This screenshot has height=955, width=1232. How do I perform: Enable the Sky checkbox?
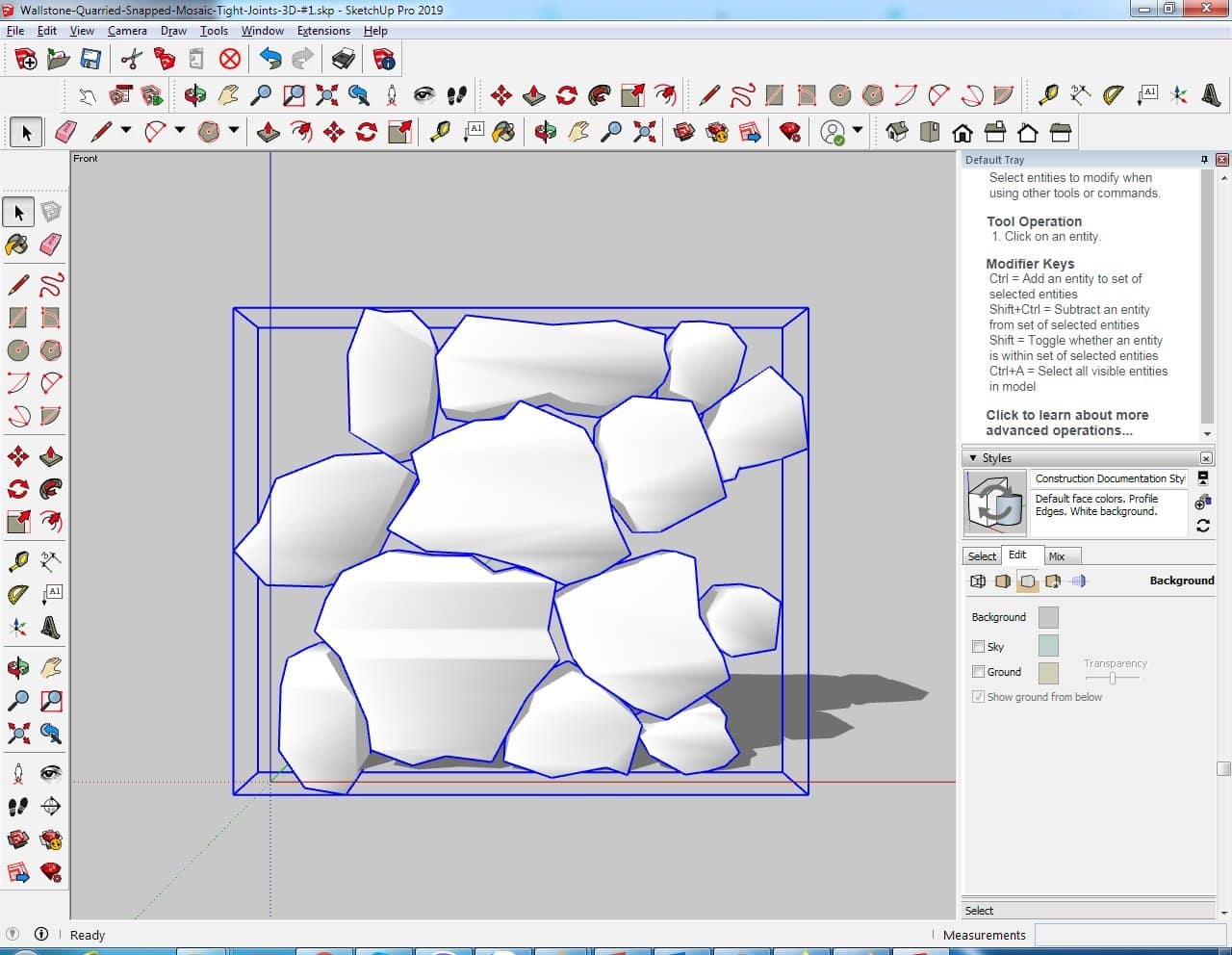[x=978, y=646]
